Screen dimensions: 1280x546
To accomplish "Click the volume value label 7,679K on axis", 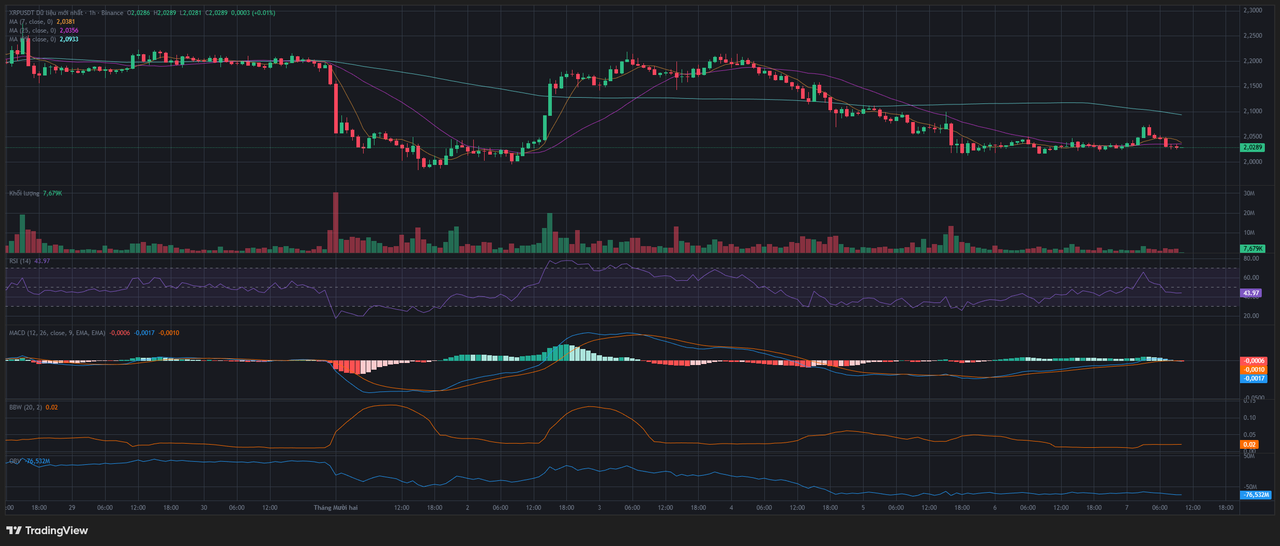I will [1253, 248].
